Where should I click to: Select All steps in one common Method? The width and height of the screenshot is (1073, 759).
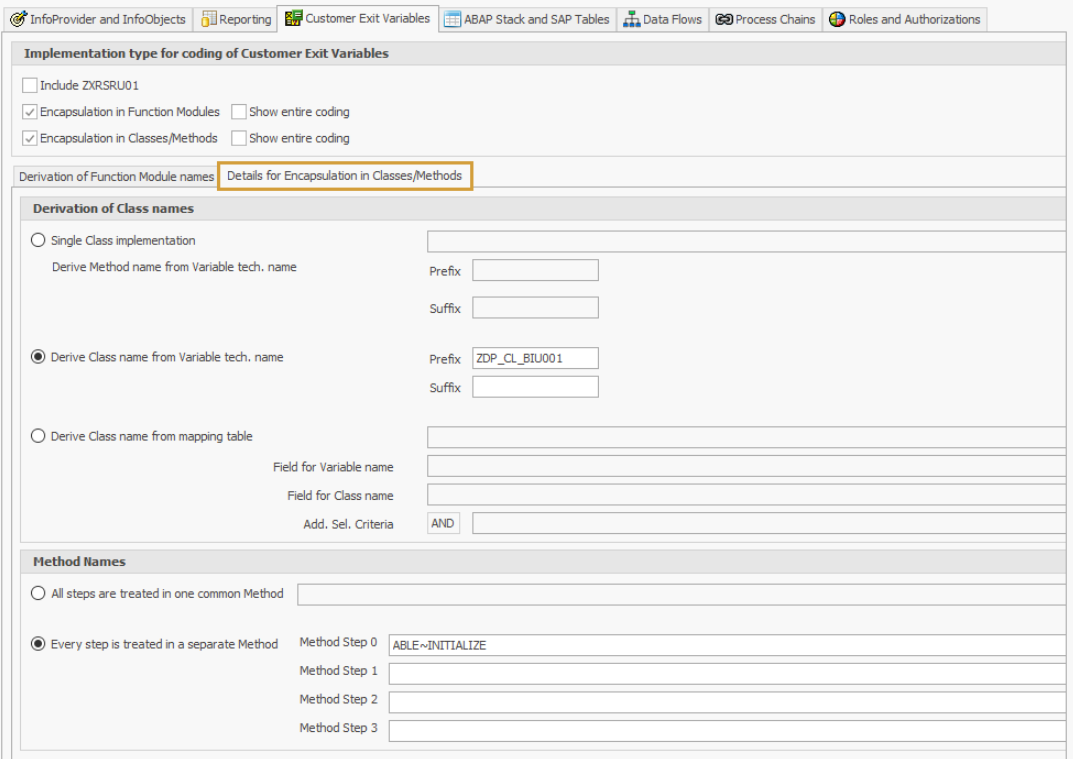tap(39, 594)
